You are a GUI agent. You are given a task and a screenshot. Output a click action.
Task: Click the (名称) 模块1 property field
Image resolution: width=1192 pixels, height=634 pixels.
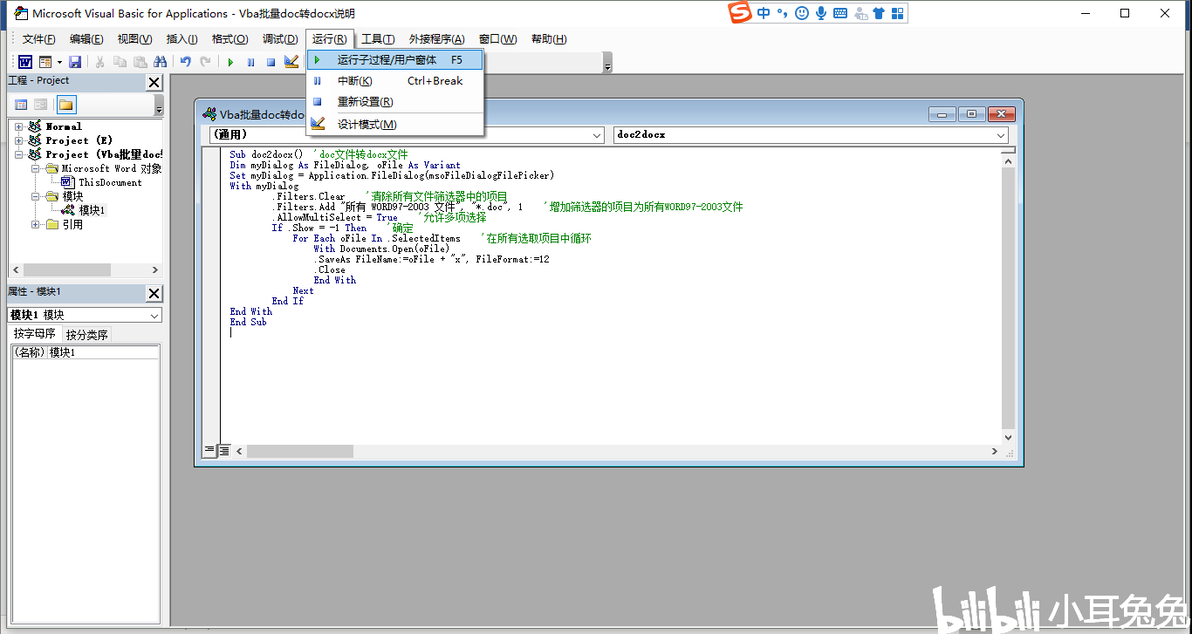(x=85, y=353)
